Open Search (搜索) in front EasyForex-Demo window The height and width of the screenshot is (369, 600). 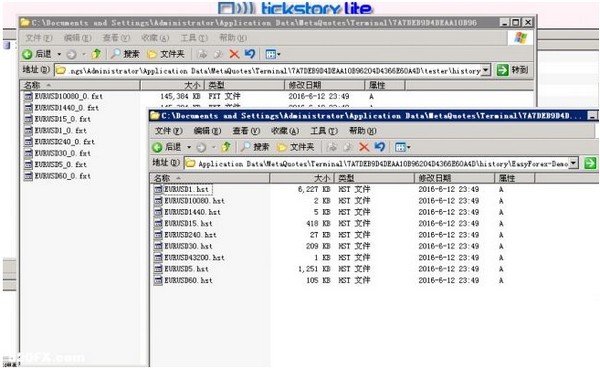pyautogui.click(x=255, y=147)
